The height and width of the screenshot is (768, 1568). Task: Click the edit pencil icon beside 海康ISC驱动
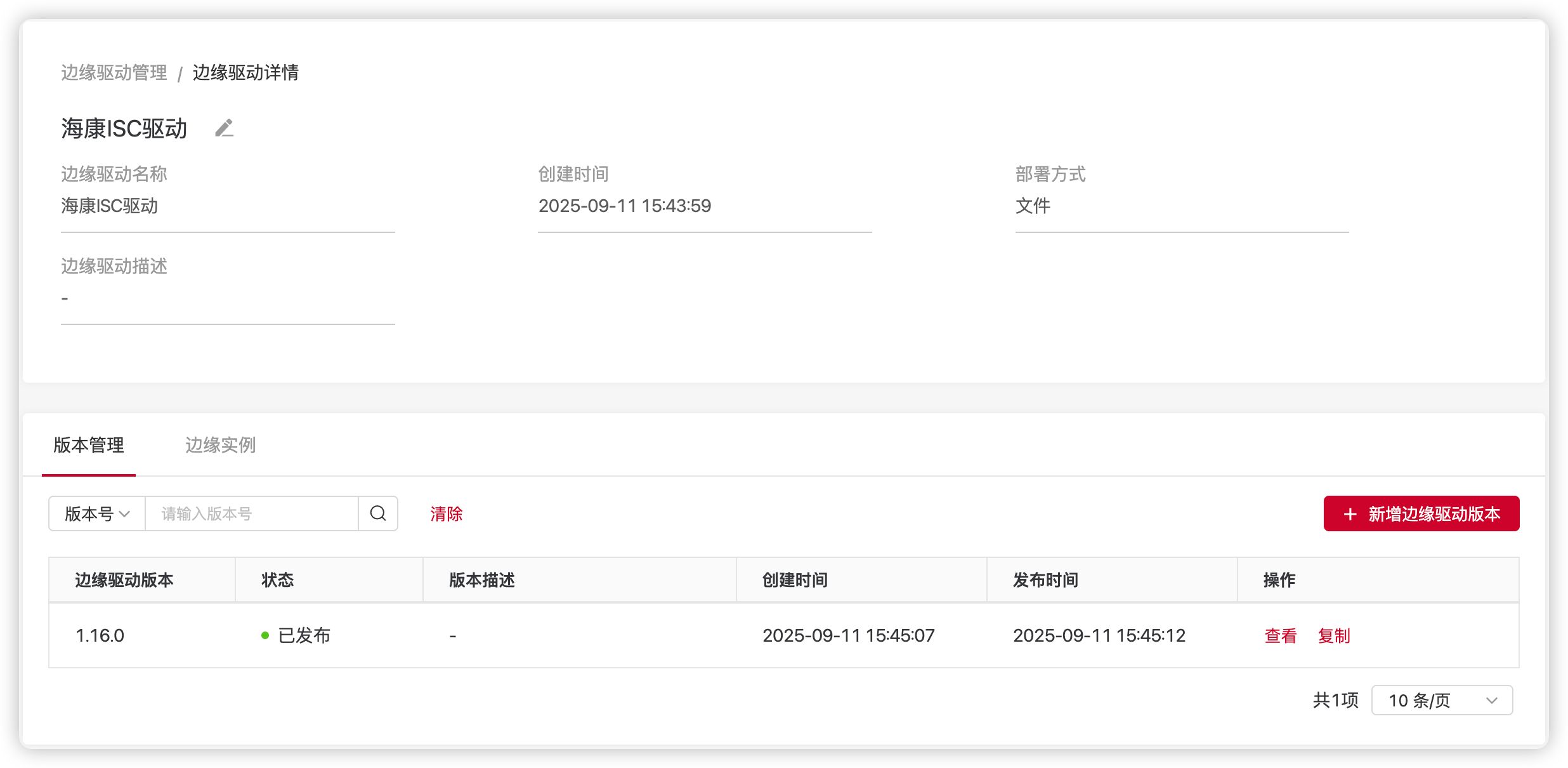[x=224, y=128]
